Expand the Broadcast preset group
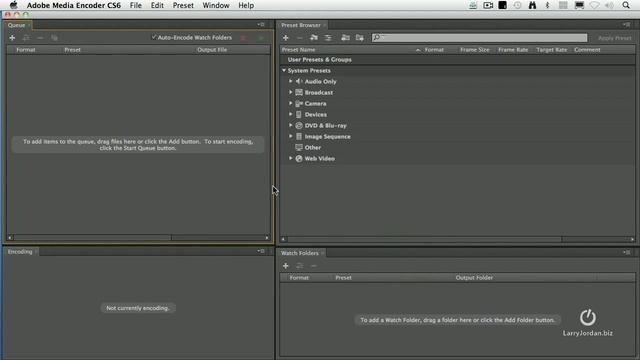The image size is (640, 360). coord(291,92)
